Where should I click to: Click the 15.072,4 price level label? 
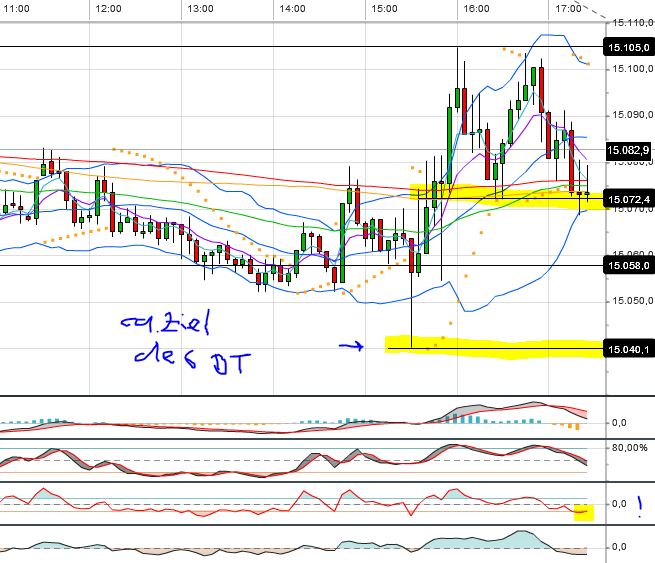(x=629, y=199)
